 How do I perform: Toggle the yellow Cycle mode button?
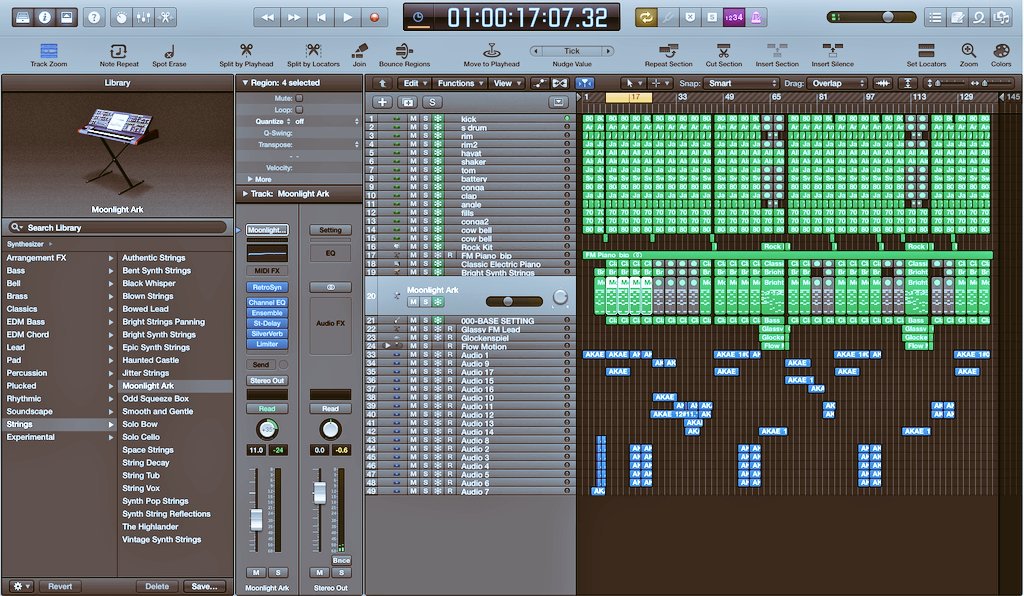coord(646,18)
